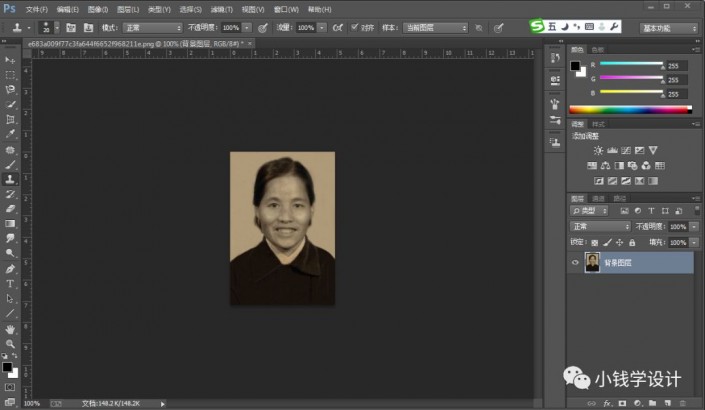
Task: Toggle layer filtering switch in Layers panel
Action: point(697,210)
